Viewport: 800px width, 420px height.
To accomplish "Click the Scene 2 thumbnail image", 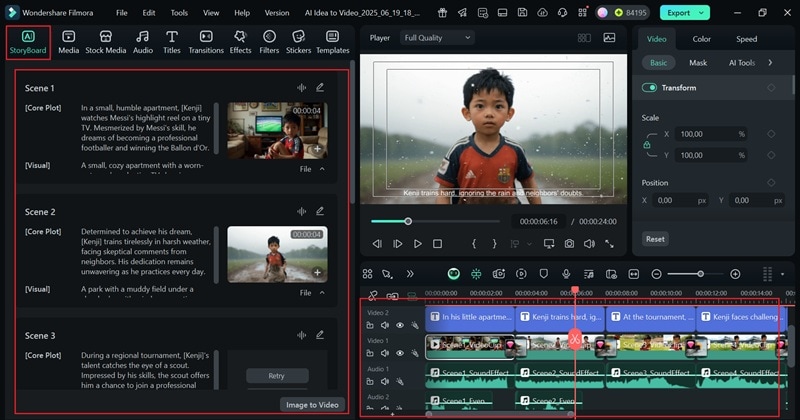I will click(278, 254).
